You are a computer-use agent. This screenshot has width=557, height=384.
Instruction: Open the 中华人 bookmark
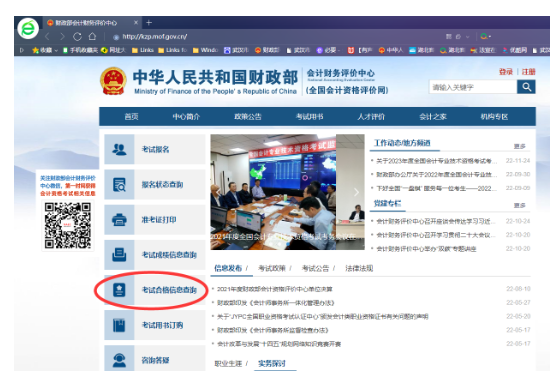point(391,50)
